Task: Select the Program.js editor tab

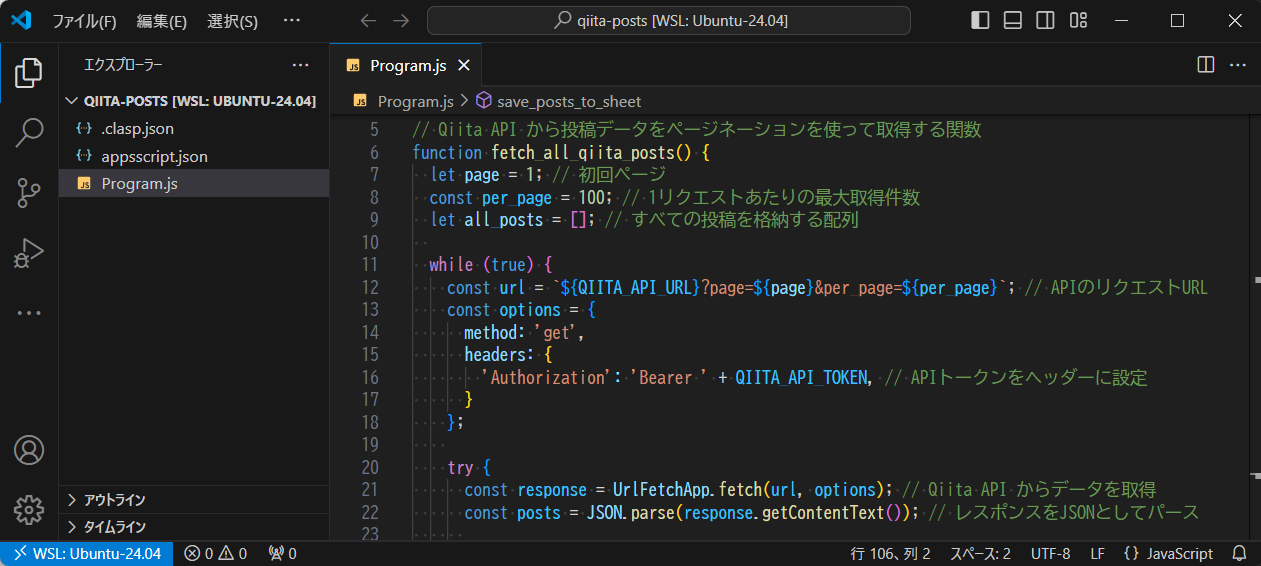Action: 407,66
